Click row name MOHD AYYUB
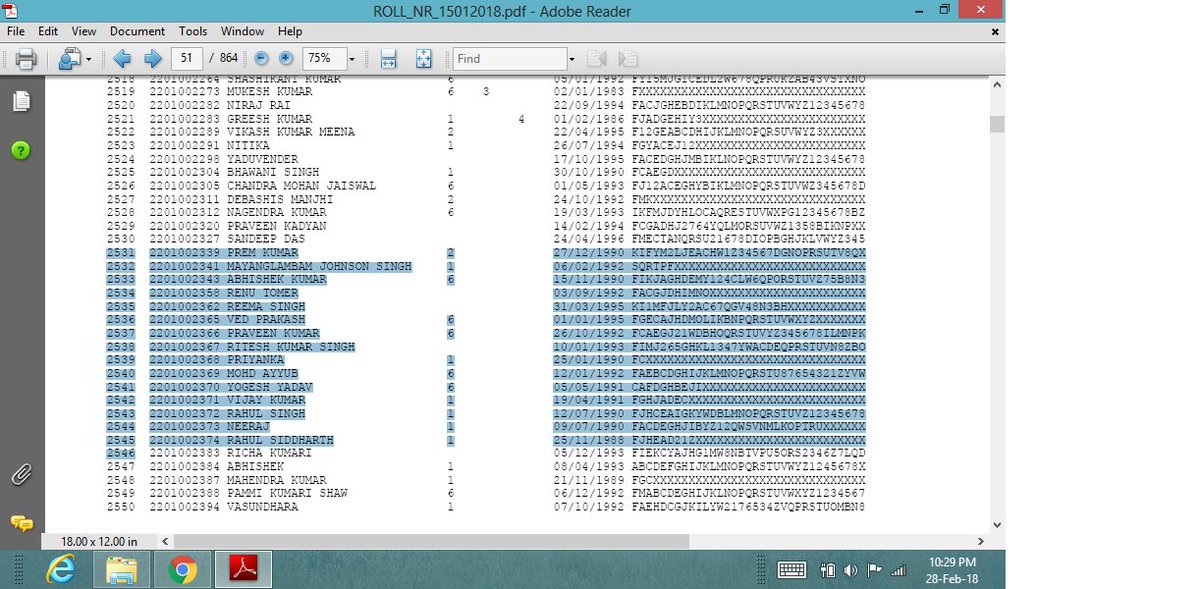The height and width of the screenshot is (589, 1200). pos(262,373)
